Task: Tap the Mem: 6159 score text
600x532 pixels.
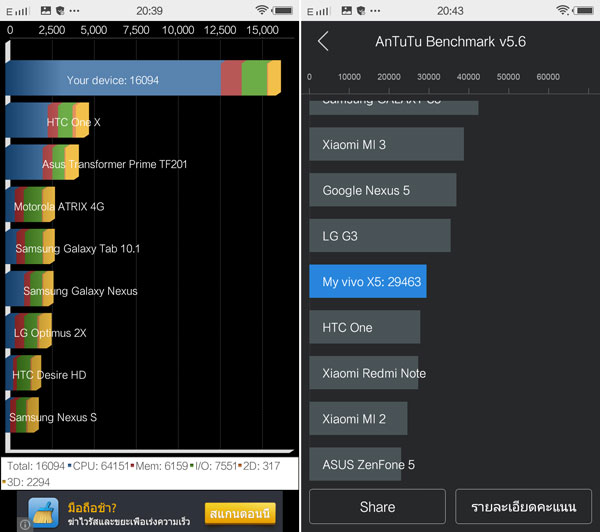Action: click(161, 466)
